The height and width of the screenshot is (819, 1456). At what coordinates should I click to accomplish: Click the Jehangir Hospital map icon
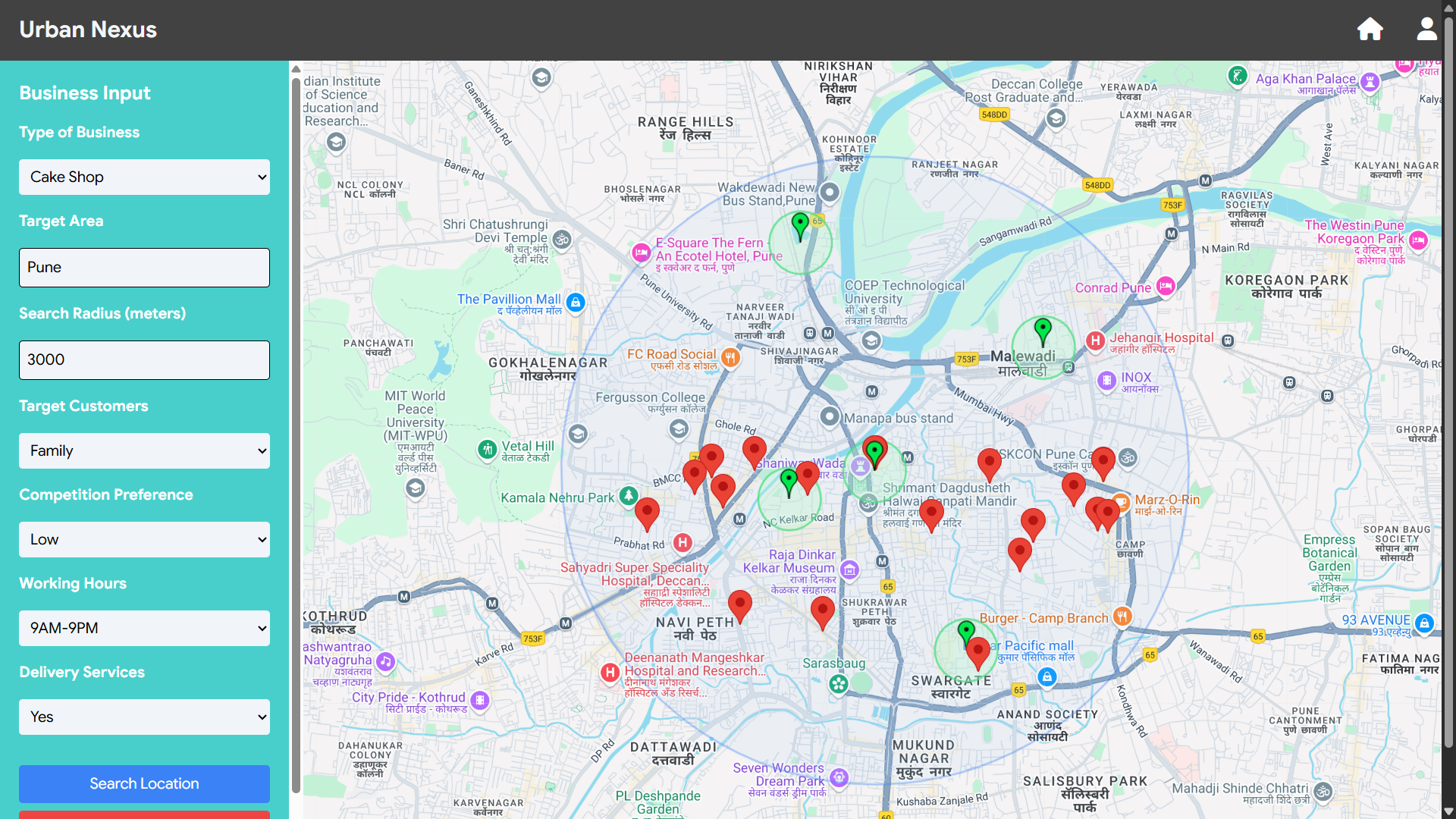[x=1095, y=340]
